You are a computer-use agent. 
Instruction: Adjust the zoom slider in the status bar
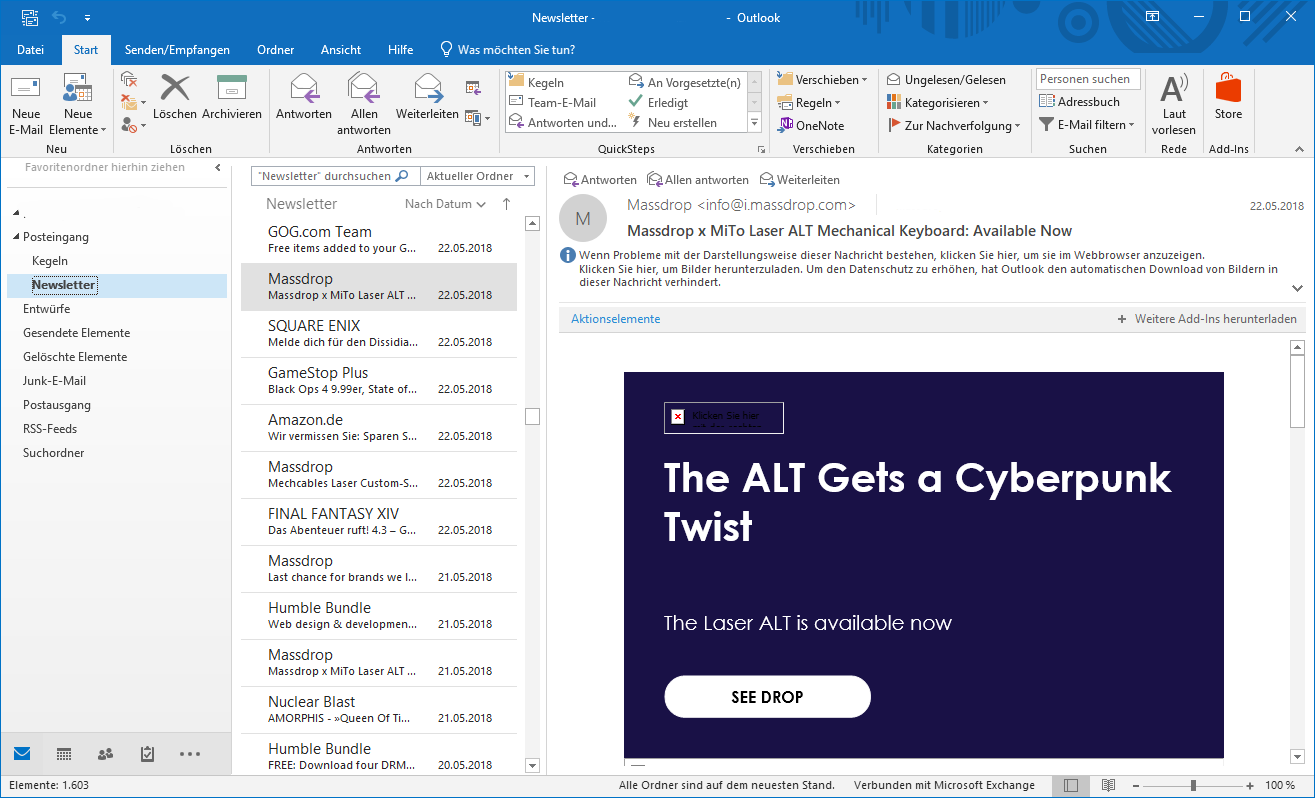click(x=1192, y=786)
